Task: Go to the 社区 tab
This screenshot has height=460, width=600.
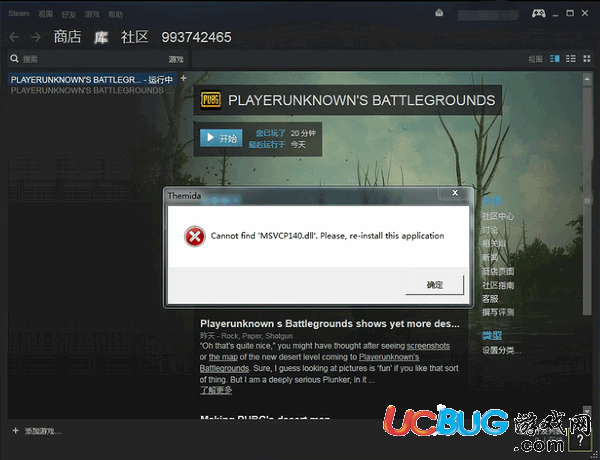Action: [134, 37]
